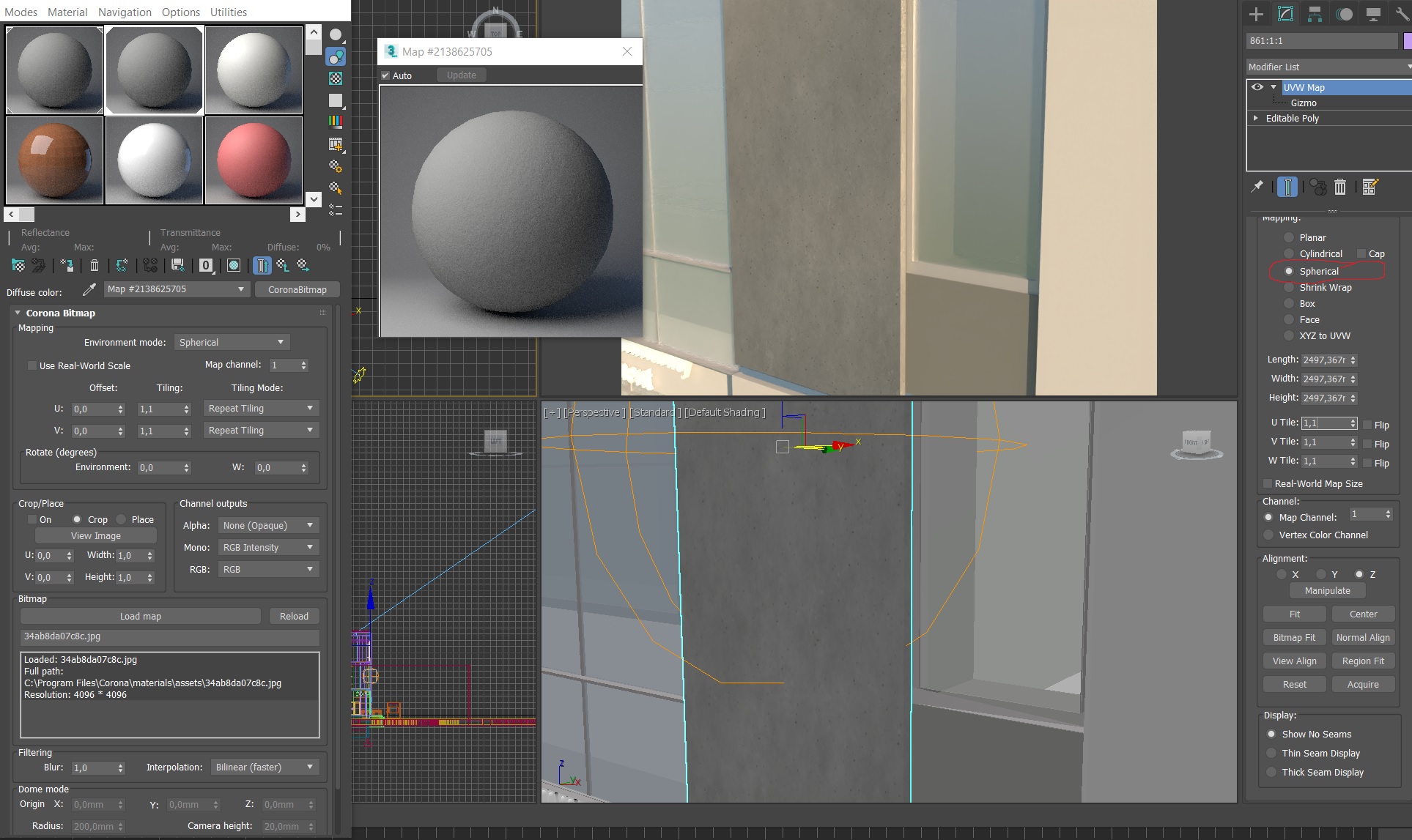Image resolution: width=1412 pixels, height=840 pixels.
Task: Open Environment mode Spherical dropdown
Action: 232,342
